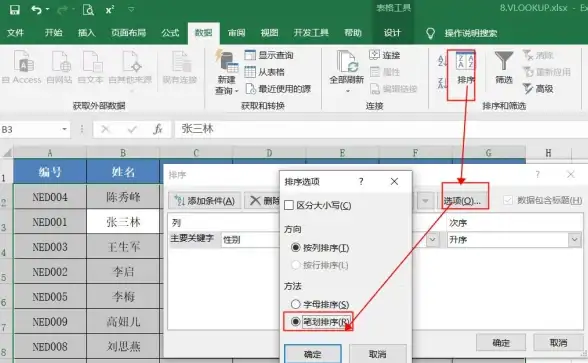Click the Undo arrow icon
Screen dimensions: 588x363
(36, 9)
